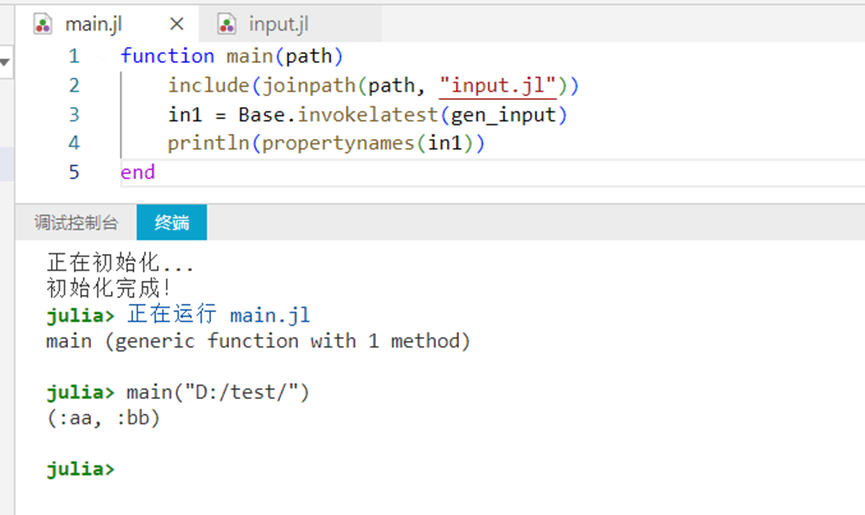Screen dimensions: 865x515
Task: Click line number 4 in the gutter
Action: 74,143
